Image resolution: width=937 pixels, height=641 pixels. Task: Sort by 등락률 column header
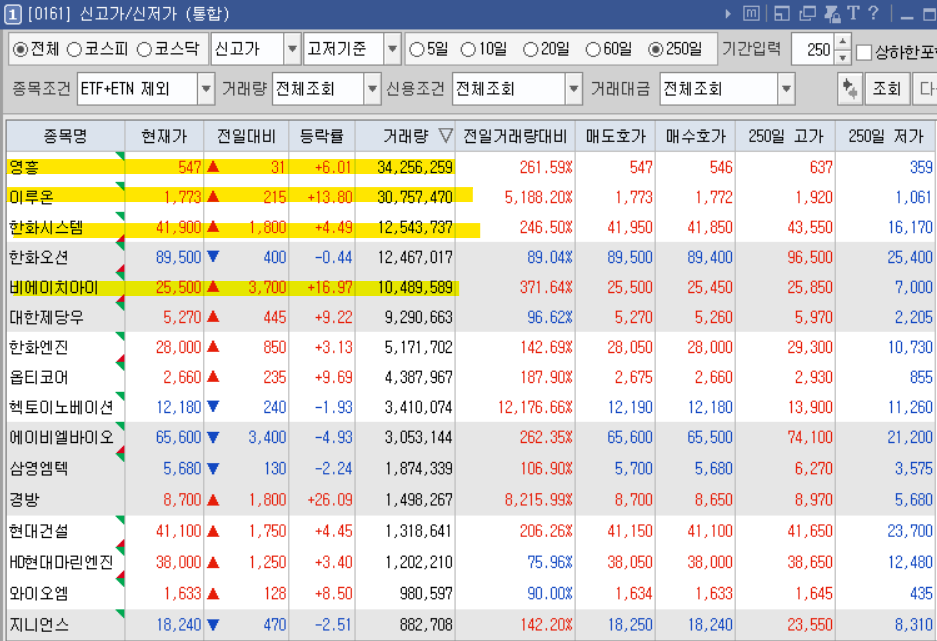322,136
